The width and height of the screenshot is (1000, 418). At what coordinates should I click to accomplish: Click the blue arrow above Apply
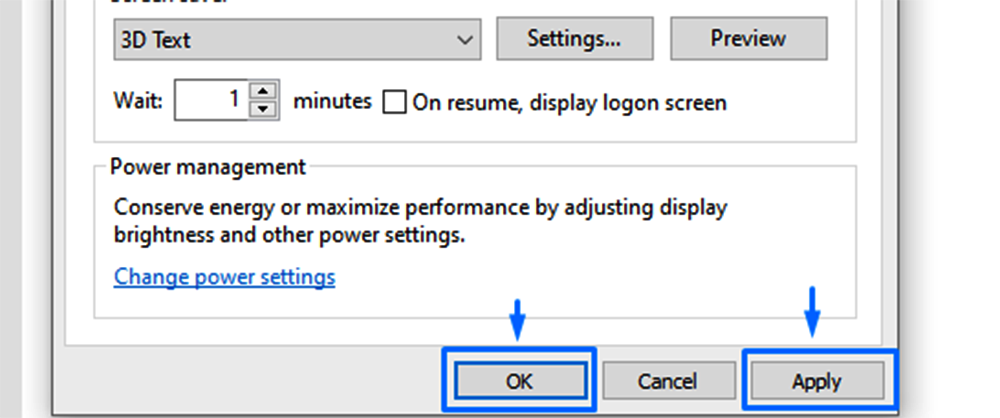(x=812, y=311)
